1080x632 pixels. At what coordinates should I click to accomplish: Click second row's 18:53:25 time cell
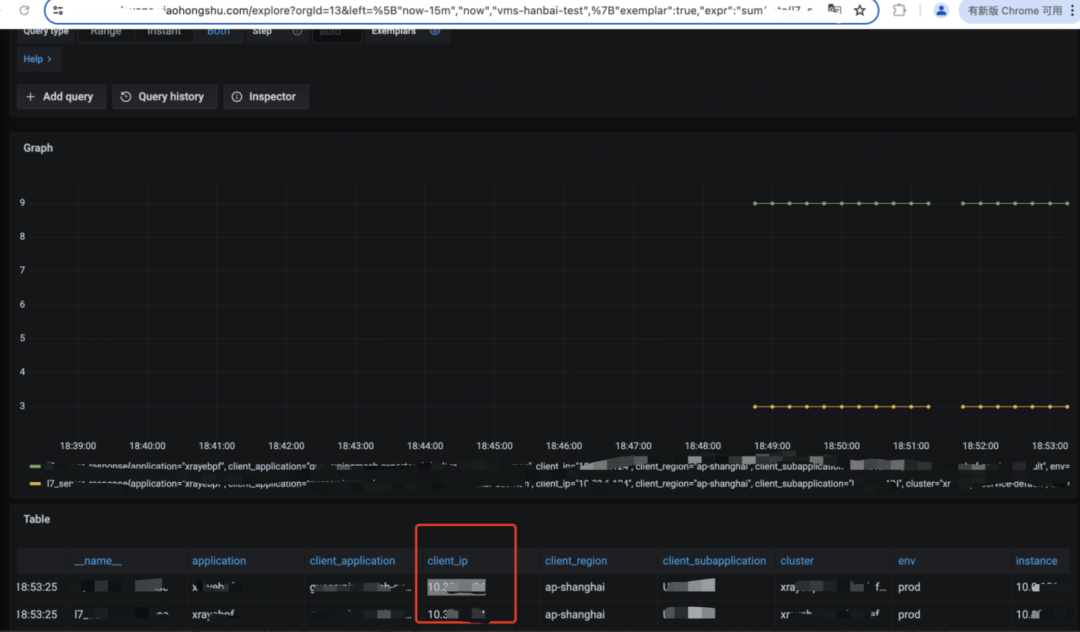click(x=37, y=614)
